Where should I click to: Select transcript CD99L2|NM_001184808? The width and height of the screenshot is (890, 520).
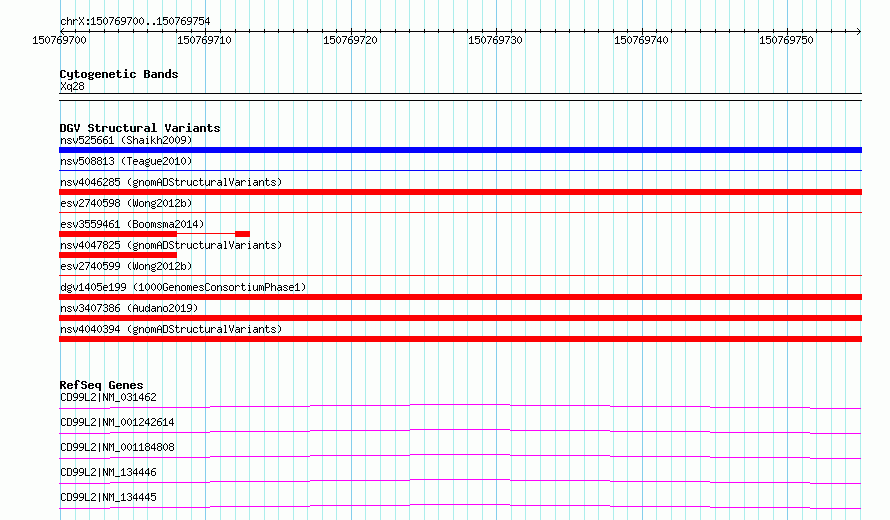point(117,447)
